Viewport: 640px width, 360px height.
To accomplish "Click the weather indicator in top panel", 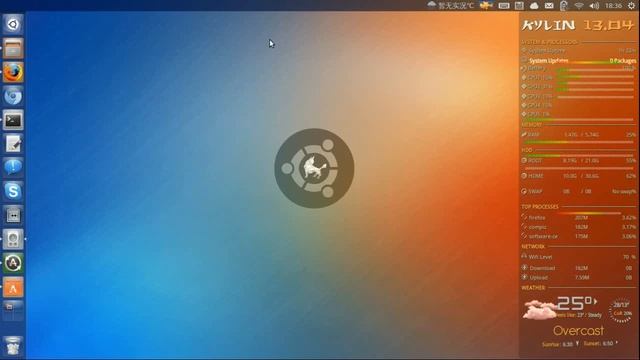I will [451, 5].
